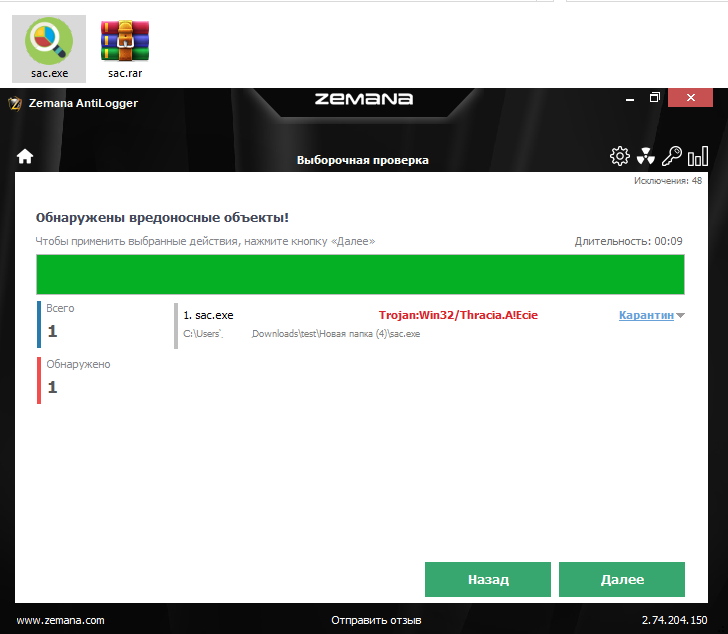Click the Назад button
The image size is (728, 634).
point(488,579)
